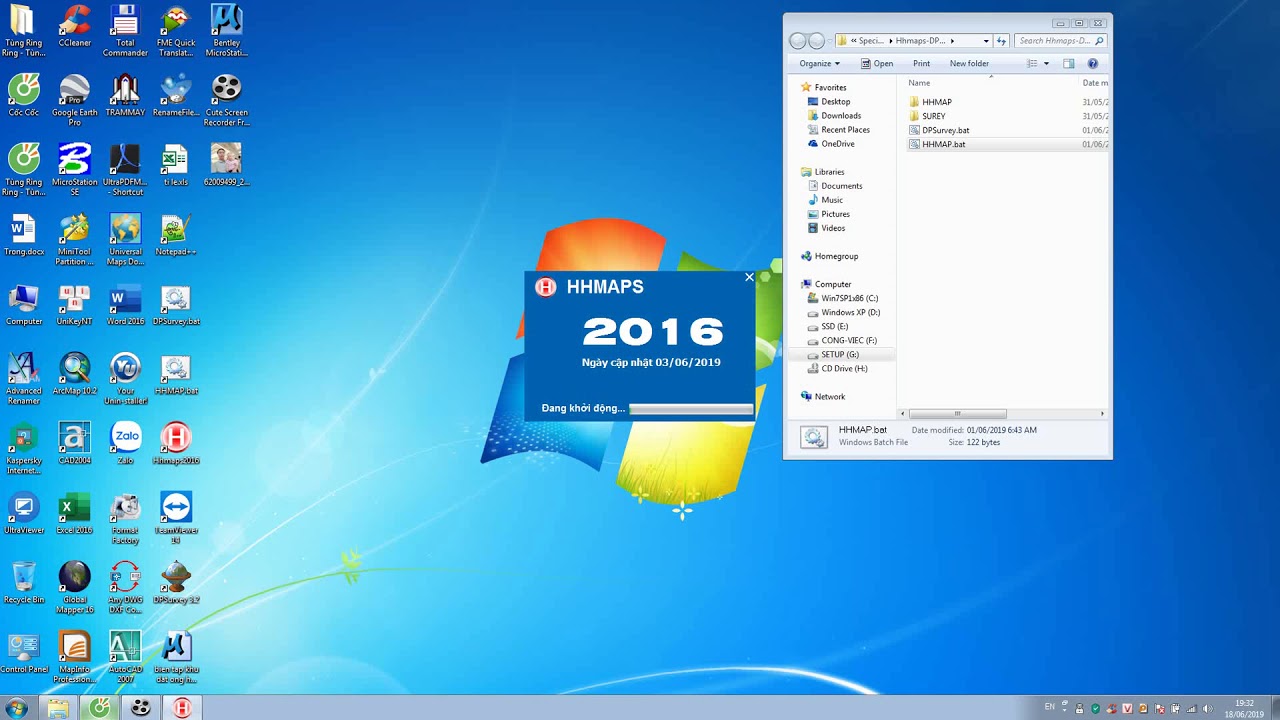Viewport: 1280px width, 720px height.
Task: Launch Excel 2016 from the desktop
Action: (x=75, y=513)
